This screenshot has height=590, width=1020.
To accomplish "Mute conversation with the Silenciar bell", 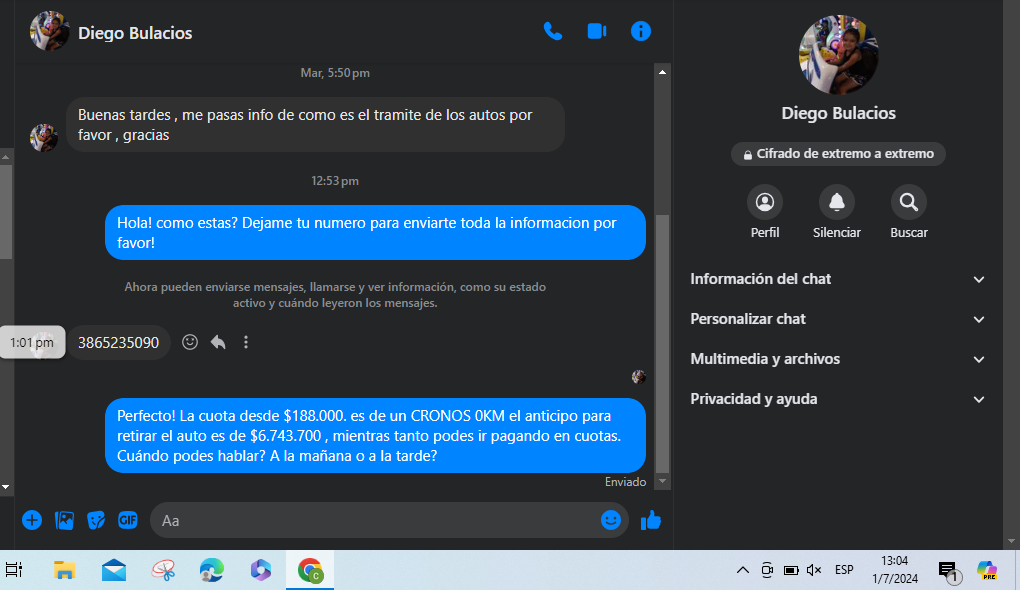I will (837, 202).
